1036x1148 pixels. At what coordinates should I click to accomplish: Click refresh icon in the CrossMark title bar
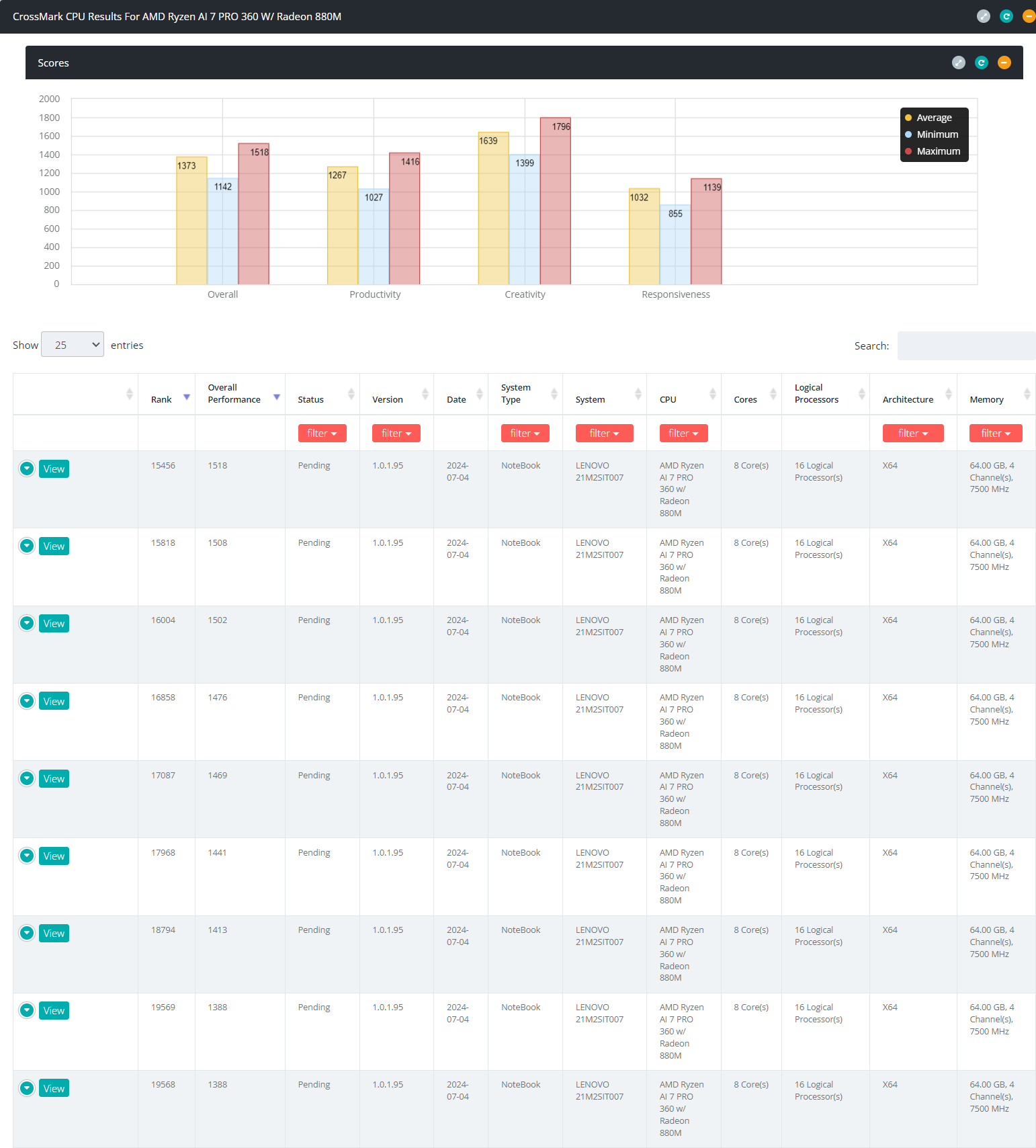(x=1006, y=16)
